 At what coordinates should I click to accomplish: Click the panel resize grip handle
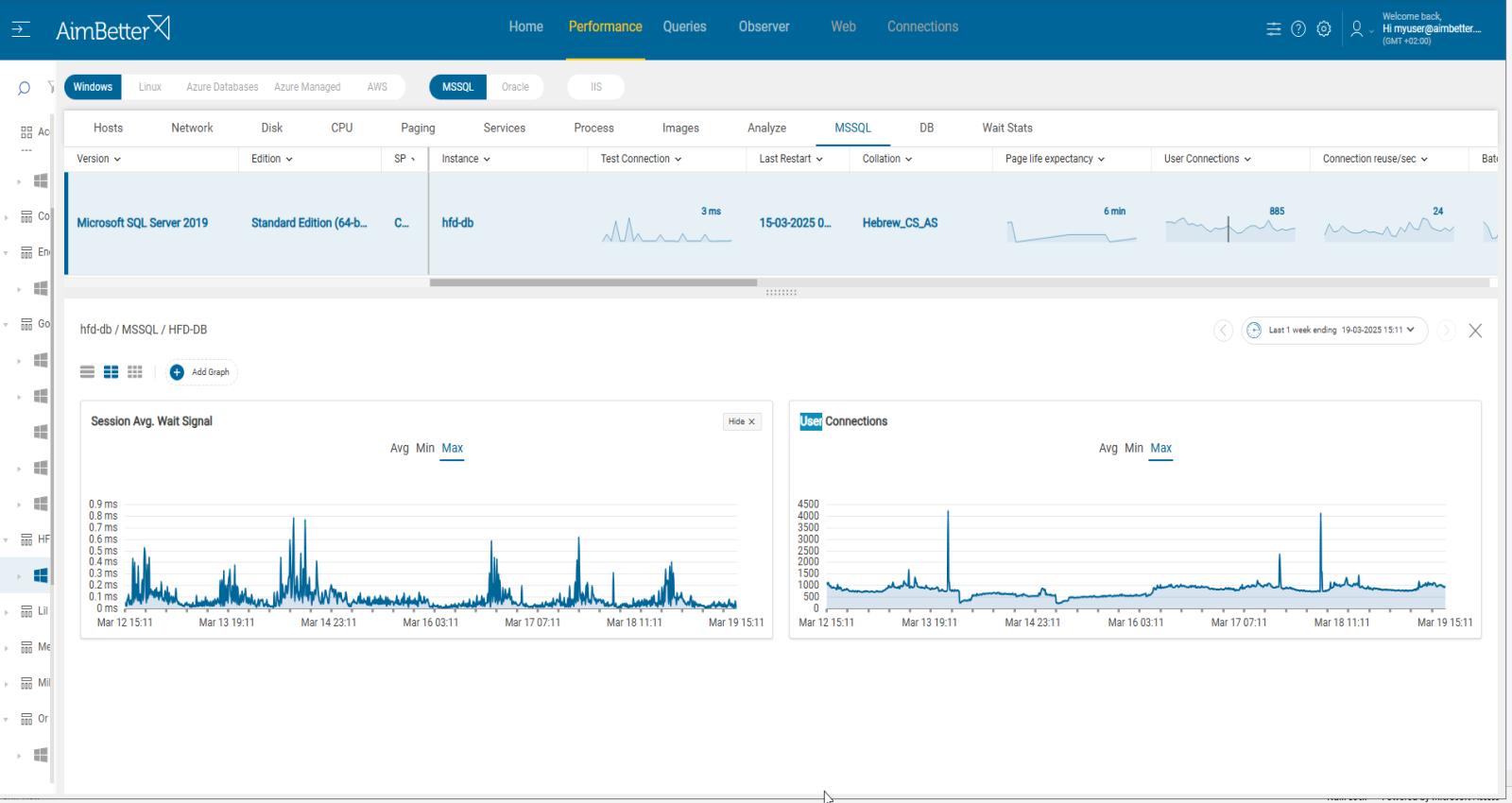coord(782,293)
